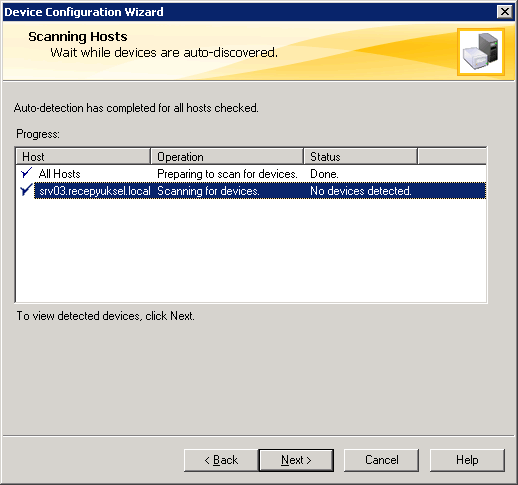Click the 'Scanning for devices.' operation cell
This screenshot has height=485, width=518.
click(208, 191)
